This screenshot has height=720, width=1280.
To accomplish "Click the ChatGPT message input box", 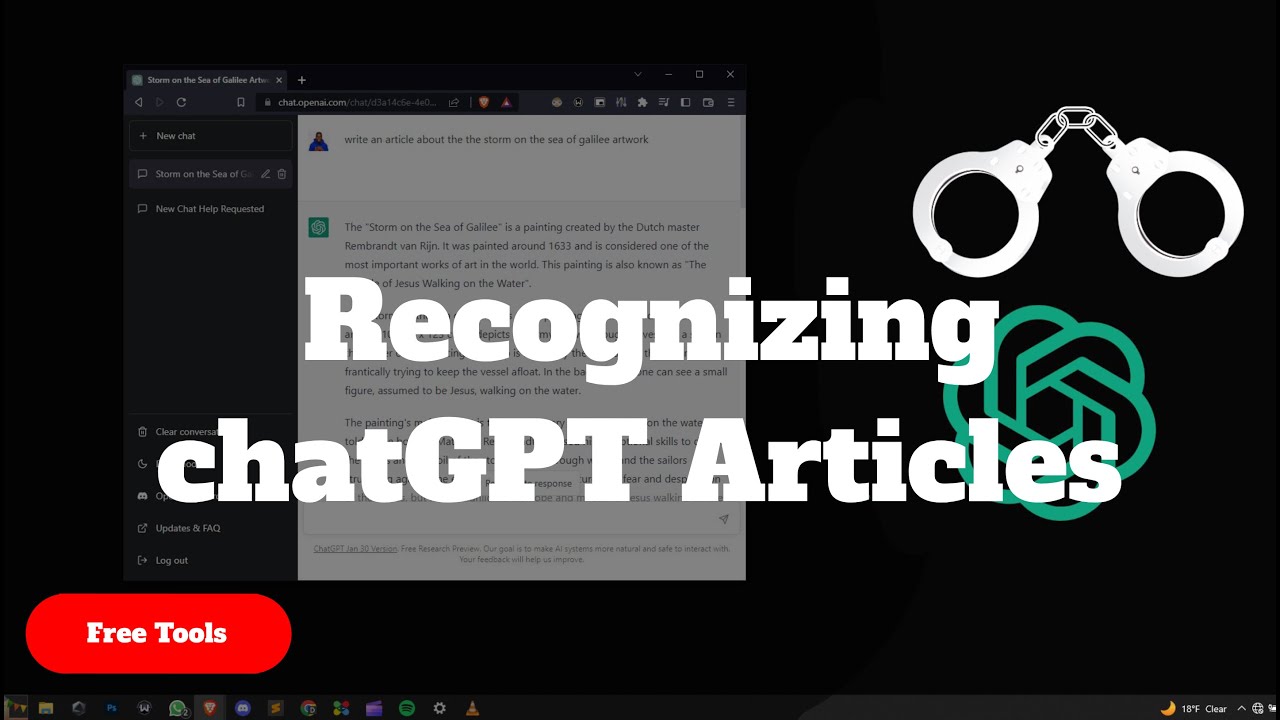I will click(x=521, y=519).
